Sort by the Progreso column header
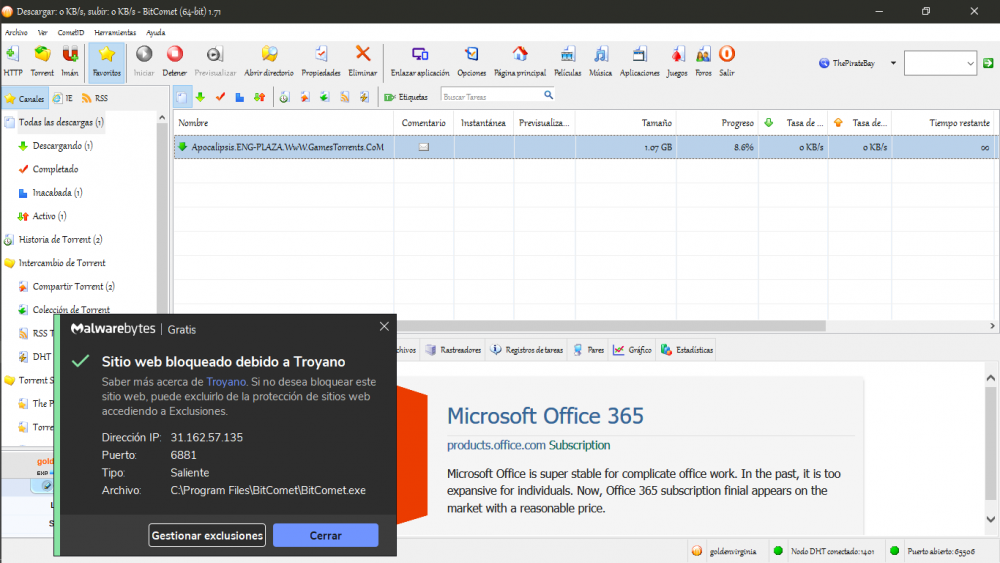Screen dimensions: 1000x563 tap(717, 122)
